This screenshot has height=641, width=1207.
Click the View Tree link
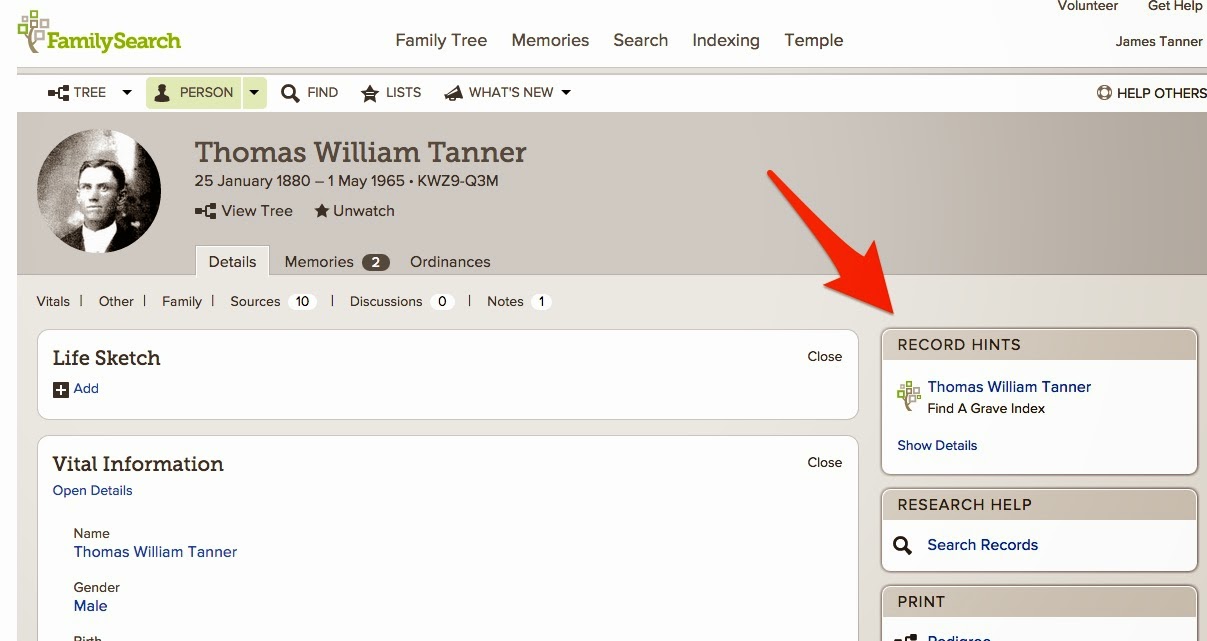coord(257,211)
